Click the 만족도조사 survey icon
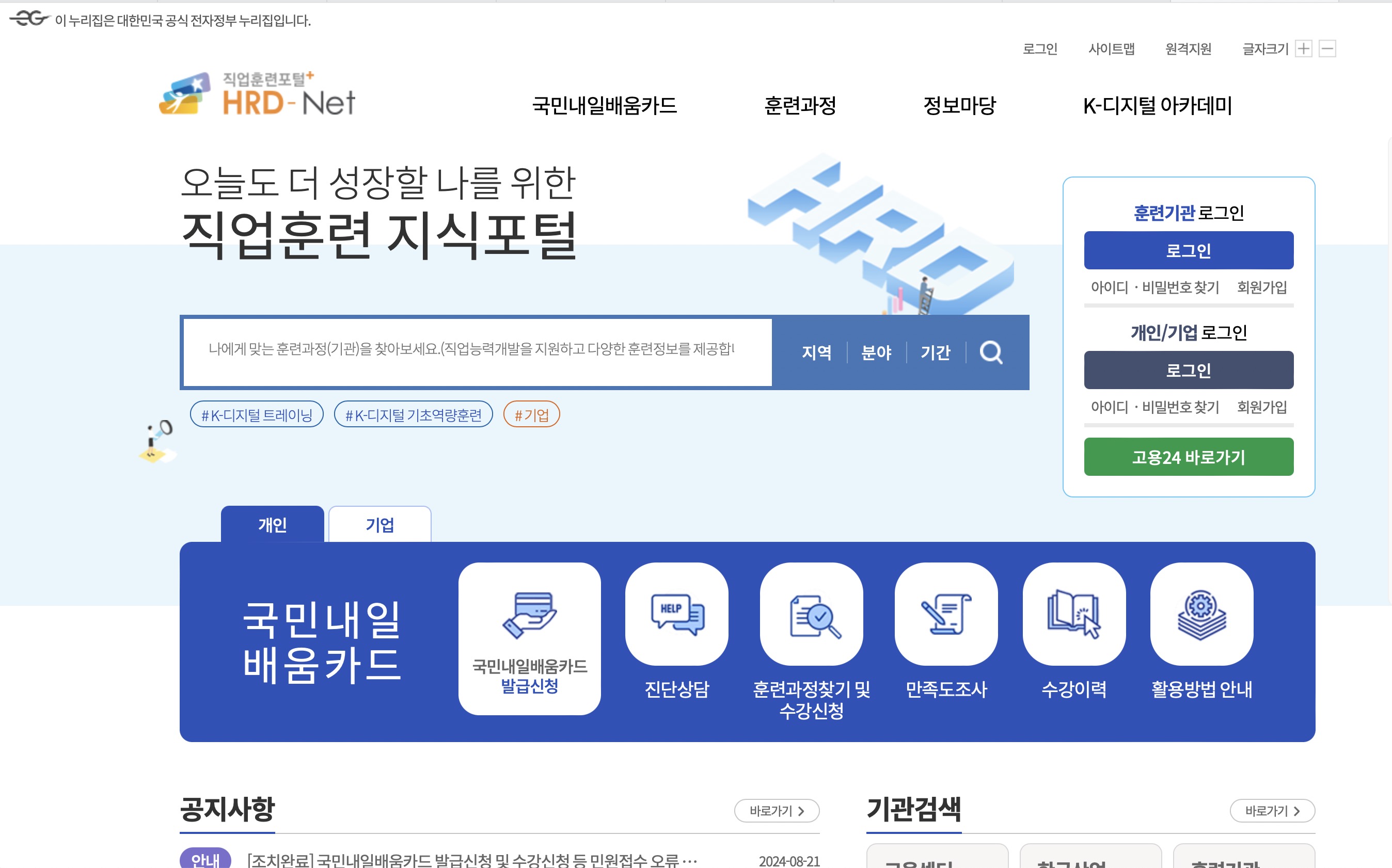Screen dimensions: 1392x868 [946, 614]
